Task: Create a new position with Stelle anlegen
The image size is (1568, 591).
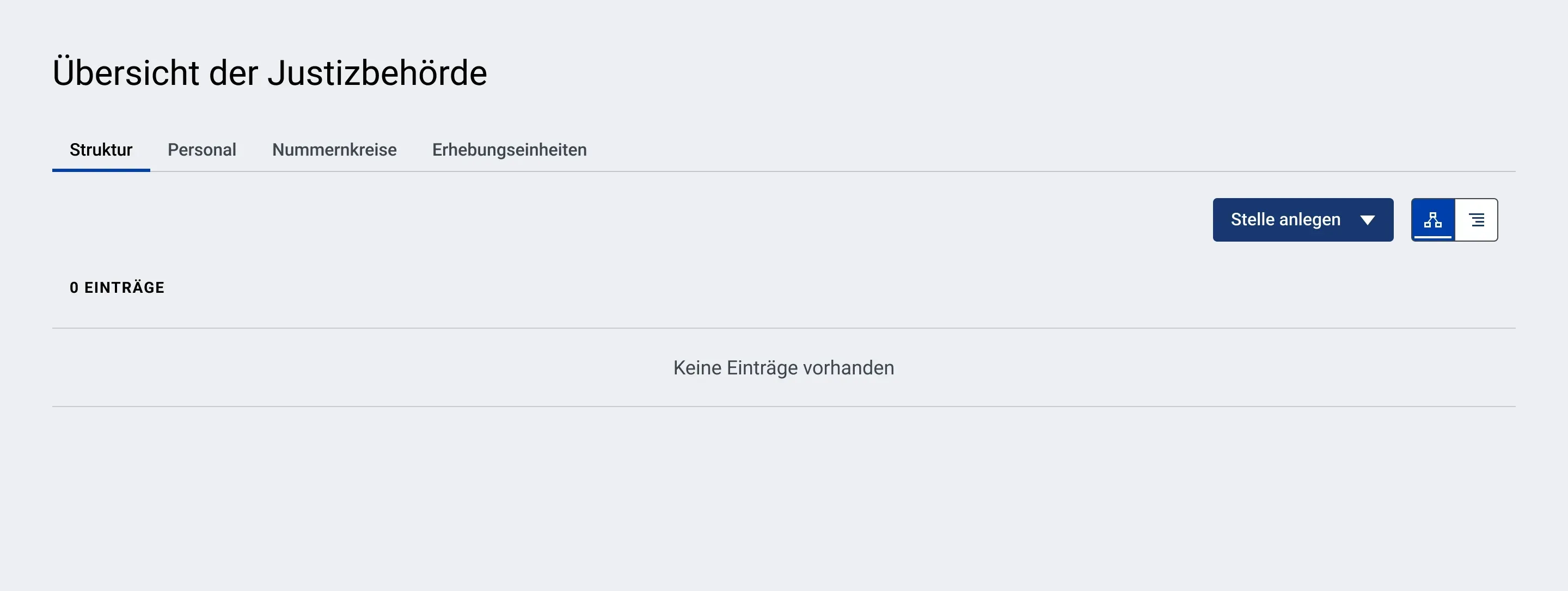Action: pyautogui.click(x=1303, y=220)
